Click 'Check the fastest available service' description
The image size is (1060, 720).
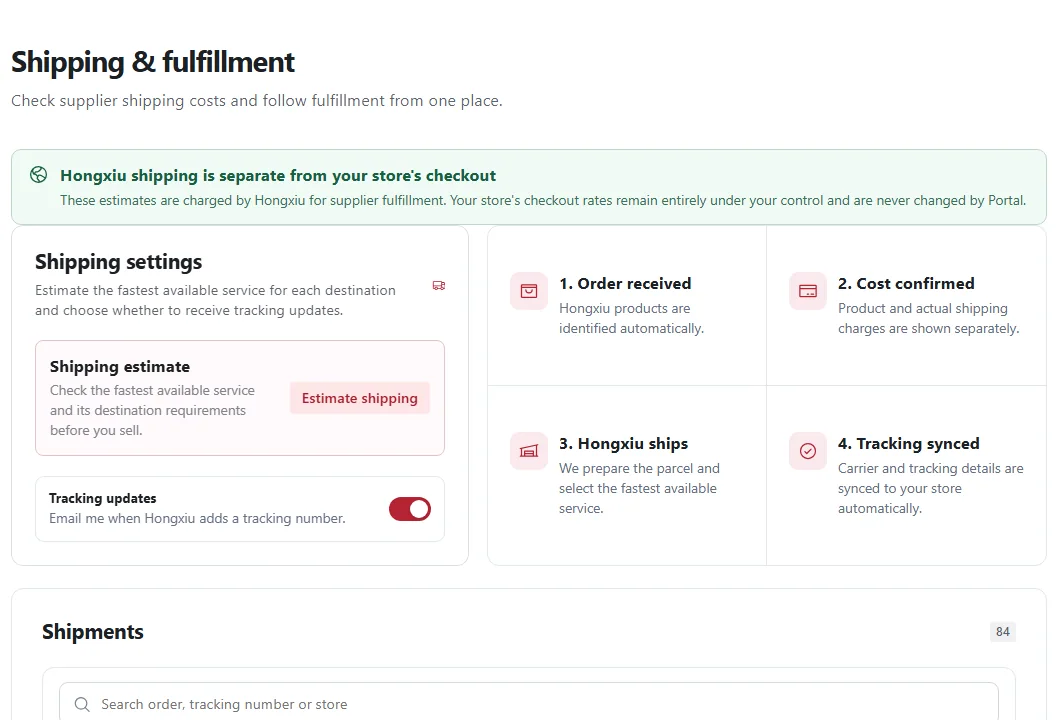(152, 410)
